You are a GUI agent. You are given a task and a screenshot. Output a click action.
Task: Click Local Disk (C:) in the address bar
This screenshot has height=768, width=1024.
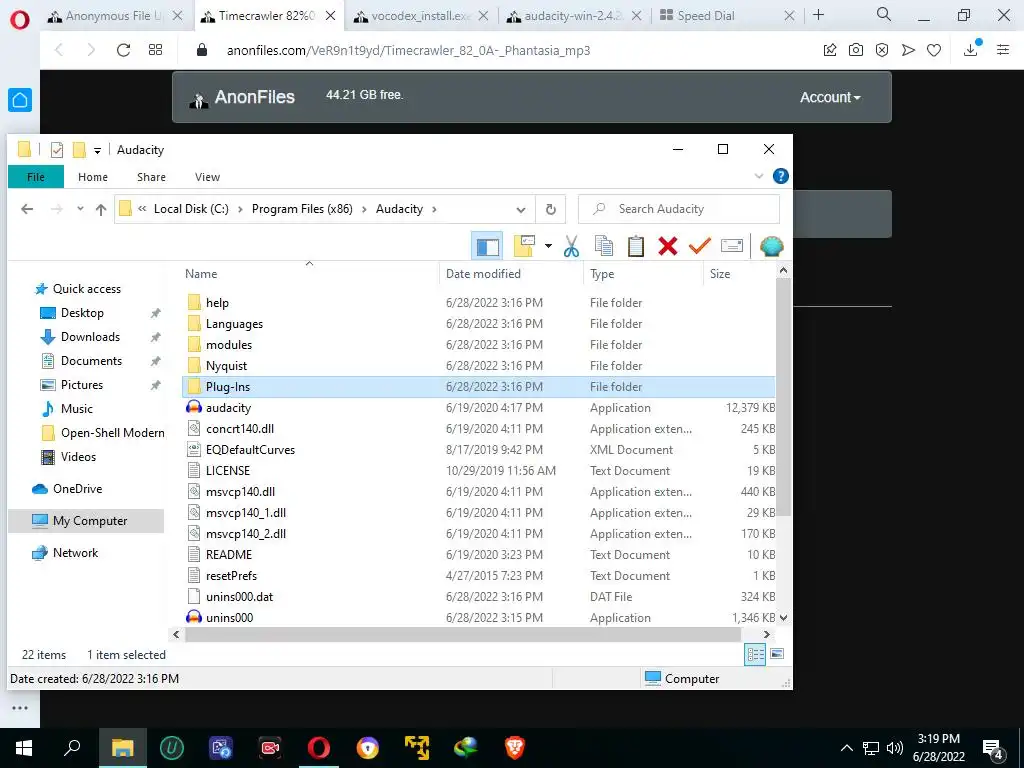pyautogui.click(x=191, y=209)
